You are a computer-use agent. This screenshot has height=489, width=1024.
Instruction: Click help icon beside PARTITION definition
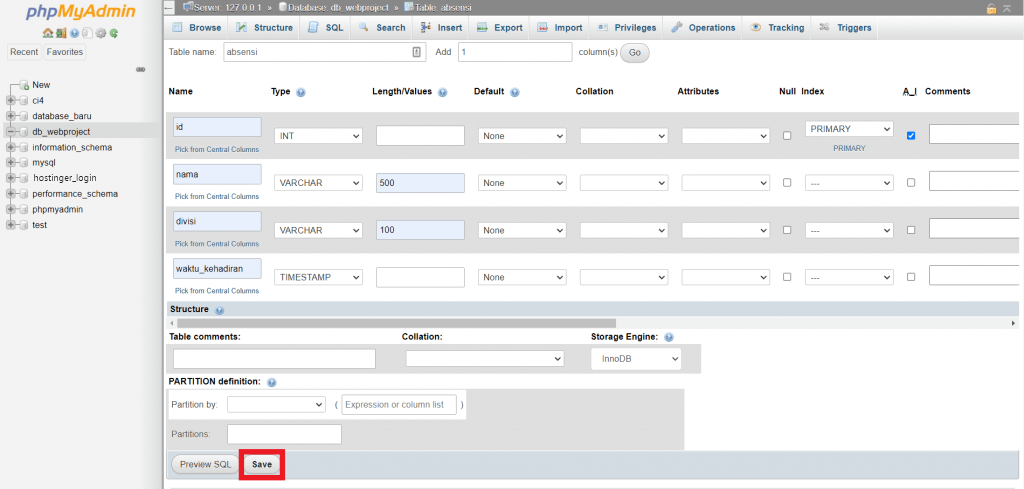coord(272,382)
